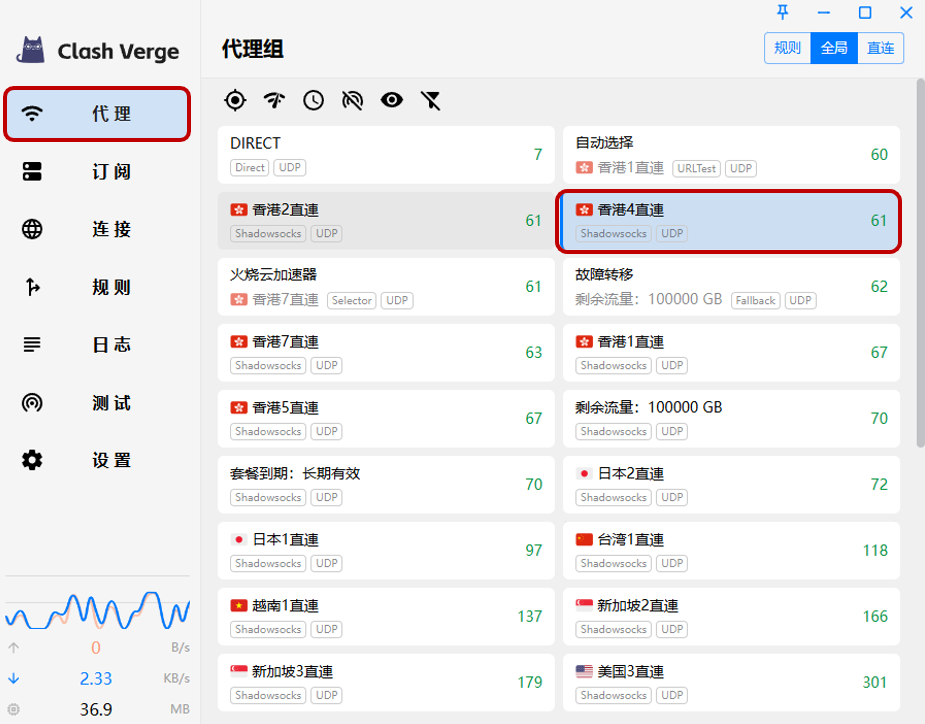Select the 香港2直連 proxy node
Screen dimensions: 925x724
click(385, 221)
